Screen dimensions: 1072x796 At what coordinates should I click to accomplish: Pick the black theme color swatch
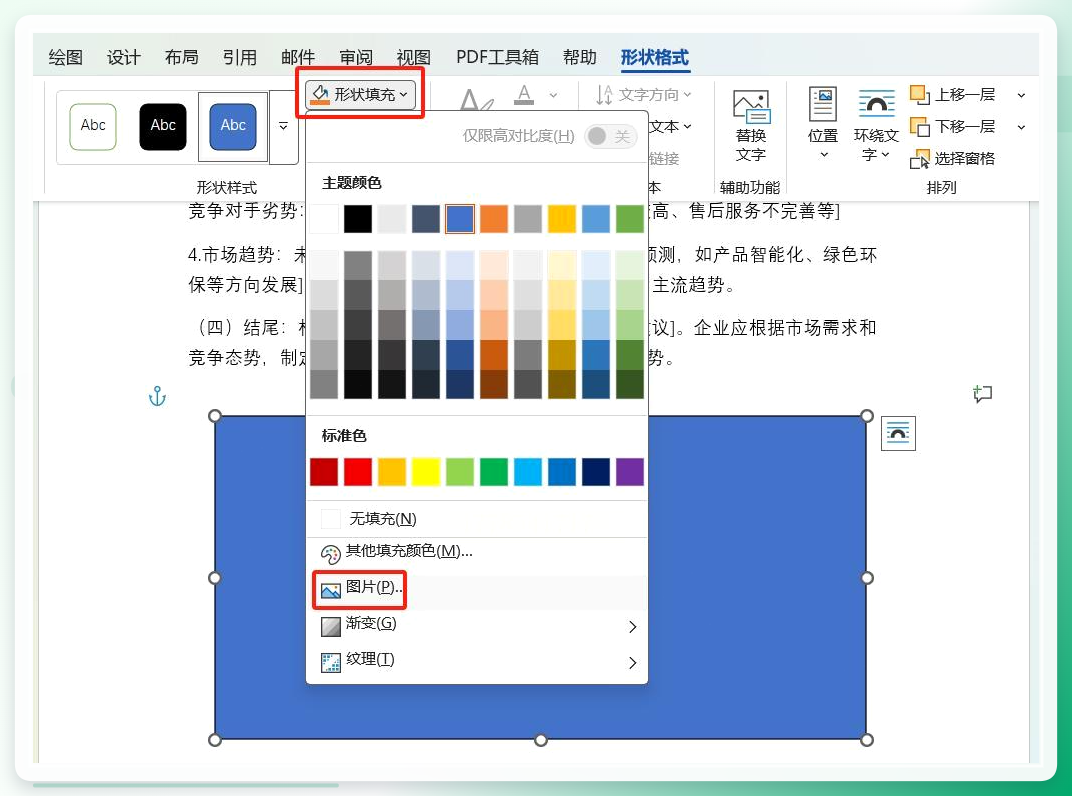point(358,219)
